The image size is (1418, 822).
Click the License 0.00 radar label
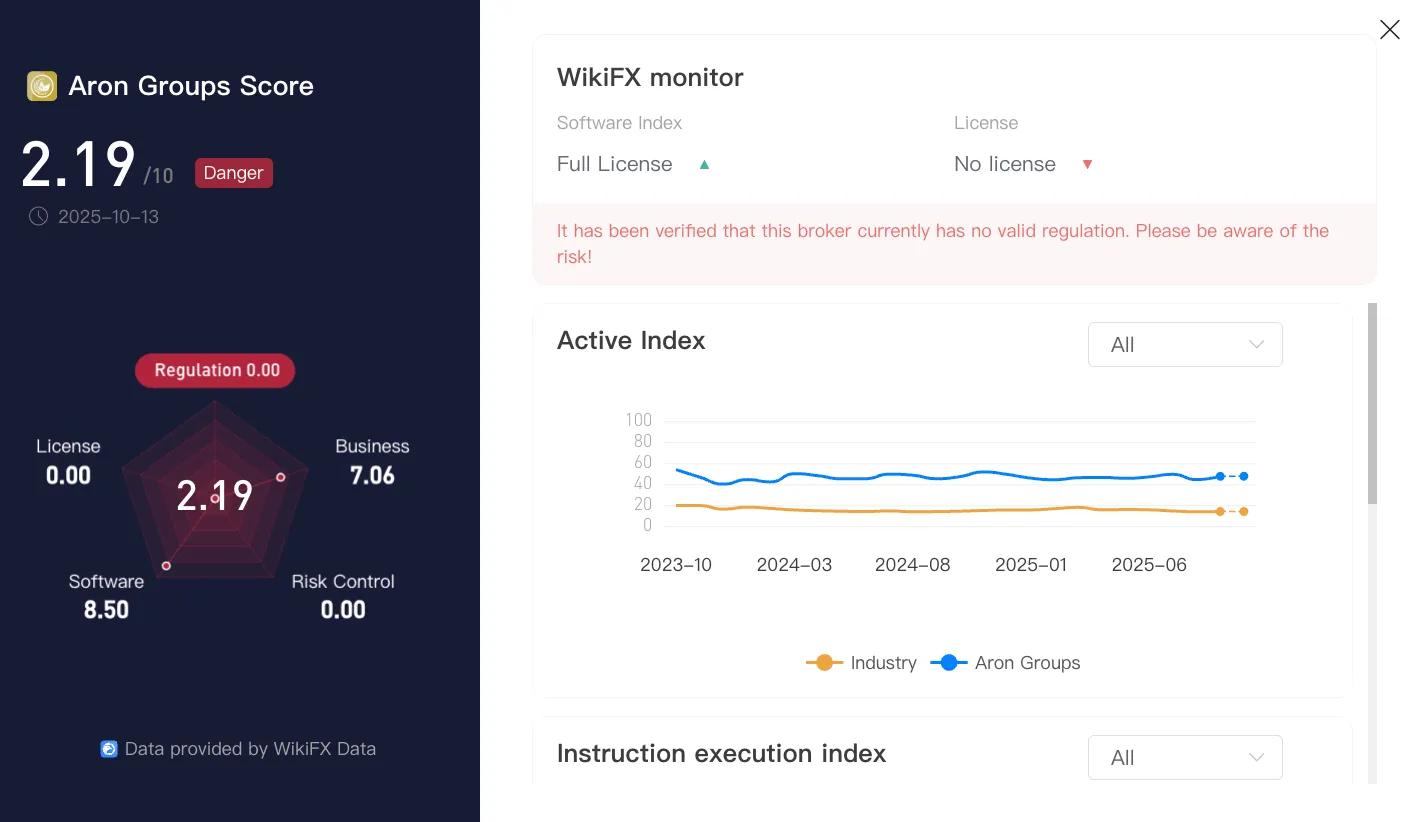tap(68, 461)
